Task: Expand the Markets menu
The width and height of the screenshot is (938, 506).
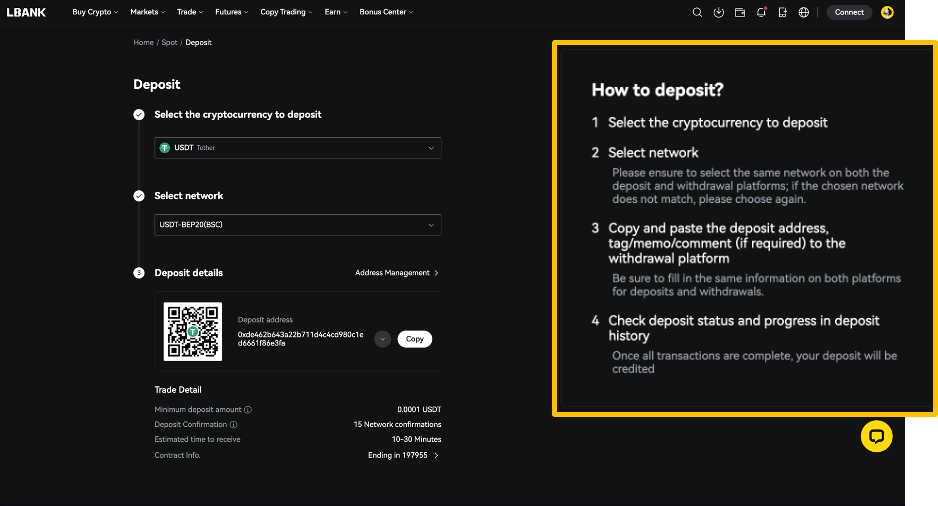Action: pyautogui.click(x=148, y=12)
